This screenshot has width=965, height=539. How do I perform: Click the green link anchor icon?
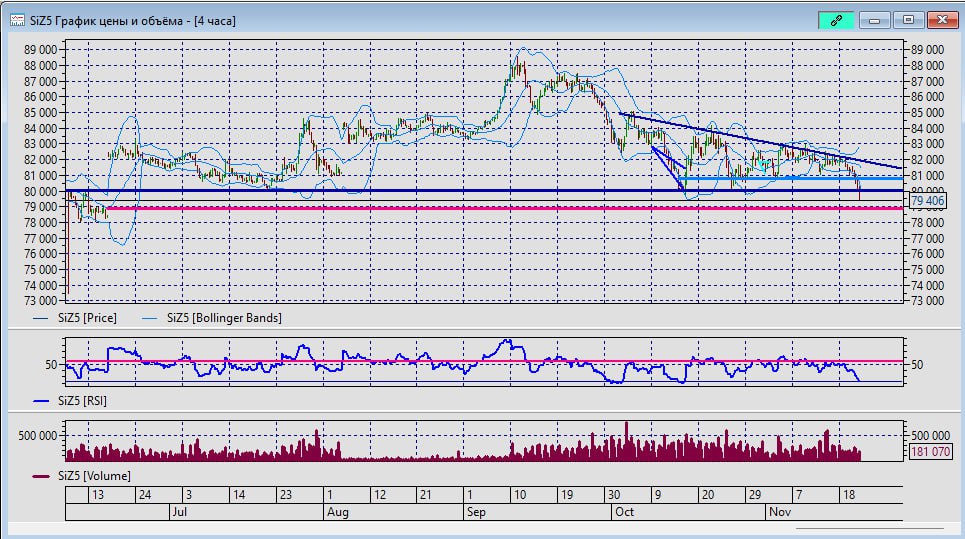point(836,19)
